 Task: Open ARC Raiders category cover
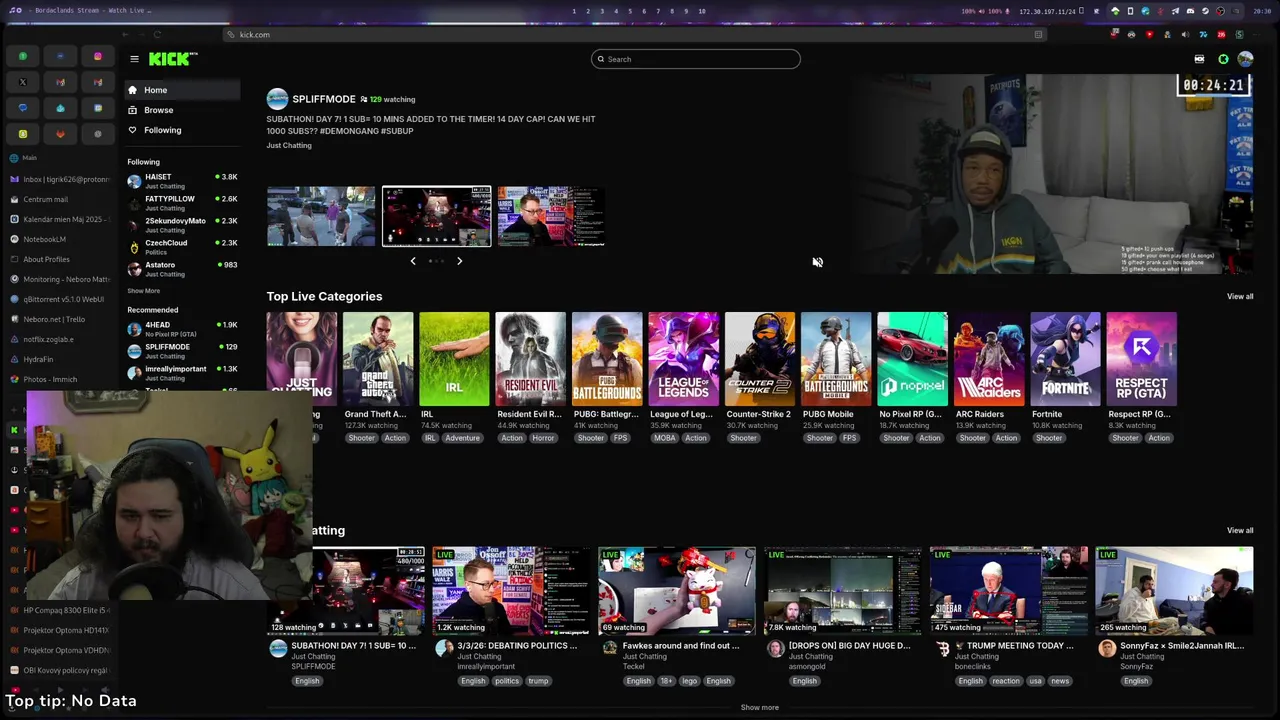[x=989, y=359]
